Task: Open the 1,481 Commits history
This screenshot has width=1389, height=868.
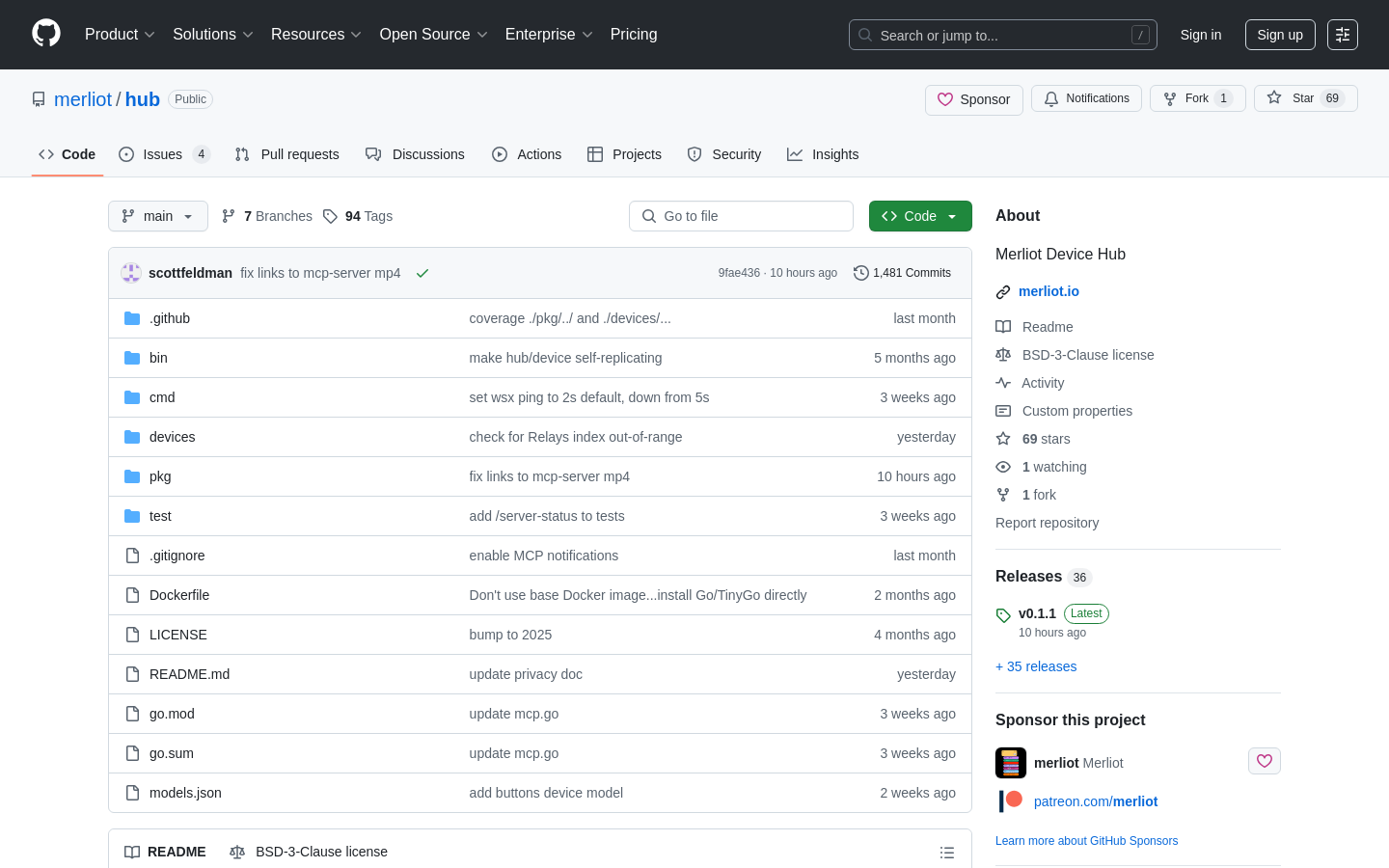Action: [903, 273]
